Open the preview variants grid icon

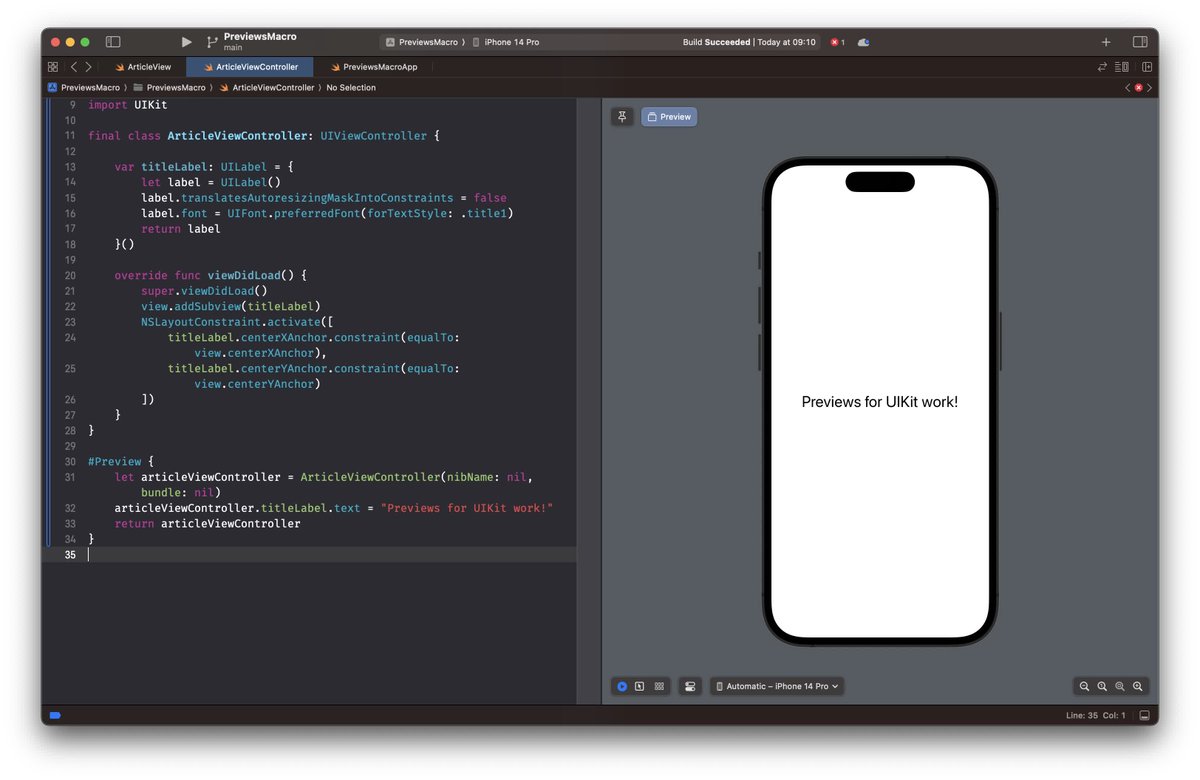(x=659, y=686)
